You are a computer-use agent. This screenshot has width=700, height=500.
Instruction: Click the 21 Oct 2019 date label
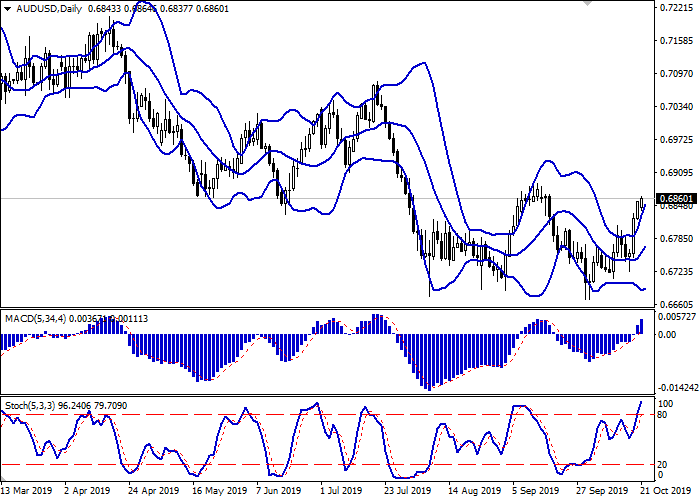(x=657, y=491)
